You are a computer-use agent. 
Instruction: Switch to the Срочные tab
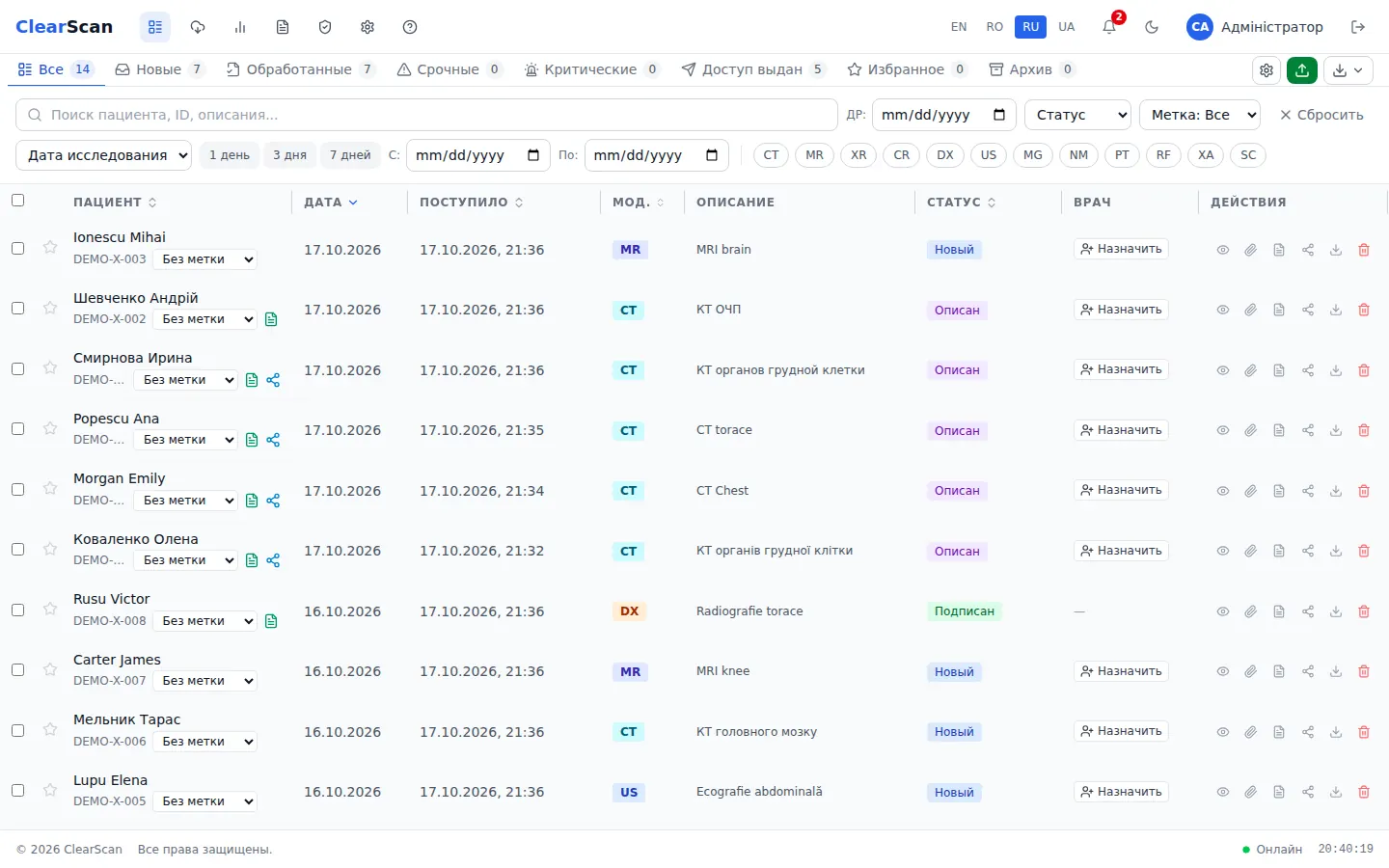(x=449, y=69)
